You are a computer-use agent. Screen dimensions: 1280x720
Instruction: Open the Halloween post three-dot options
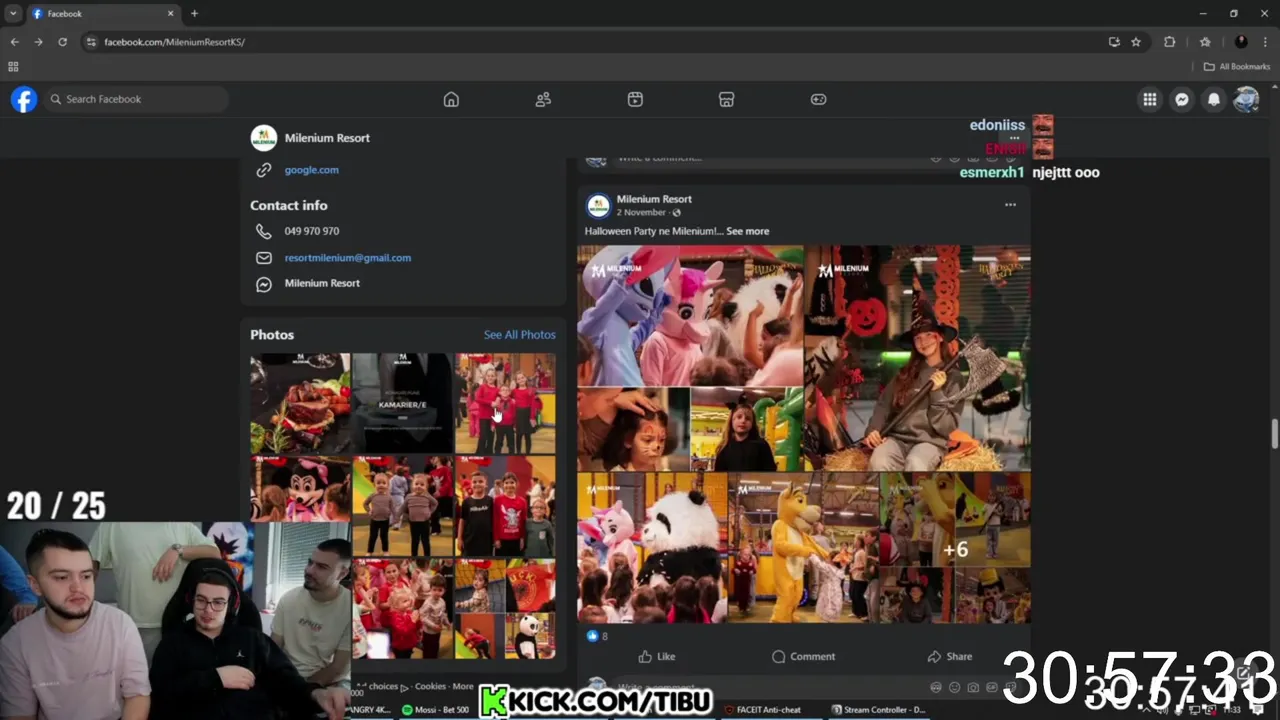1010,205
